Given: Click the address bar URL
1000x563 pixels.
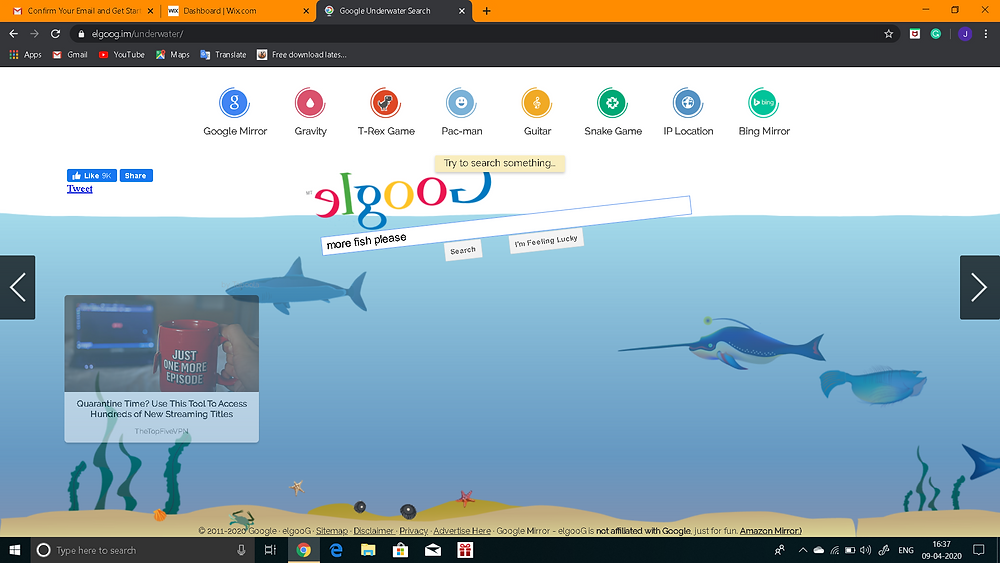Looking at the screenshot, I should [137, 34].
